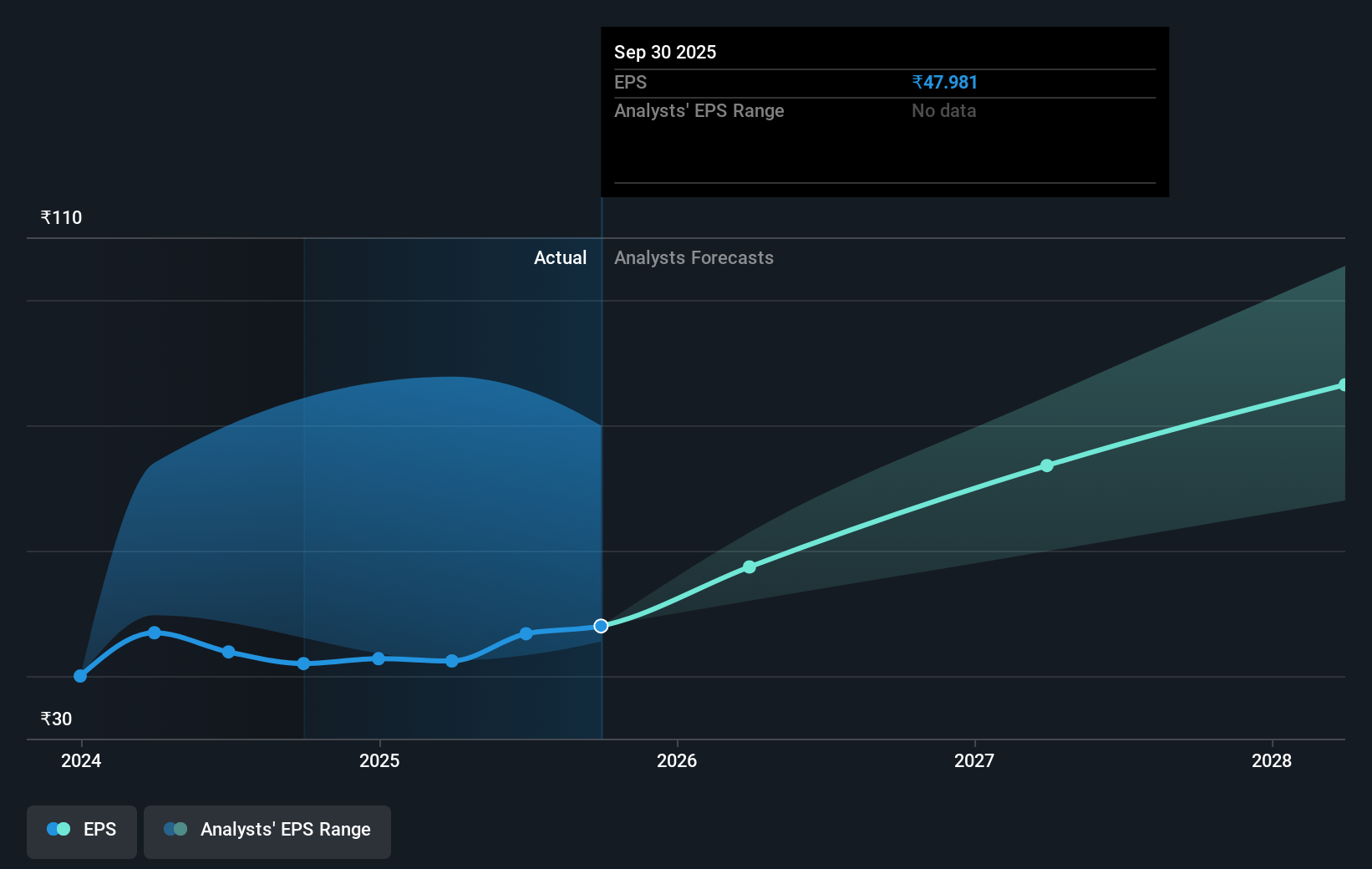Click the 'No data' tooltip value

[943, 111]
